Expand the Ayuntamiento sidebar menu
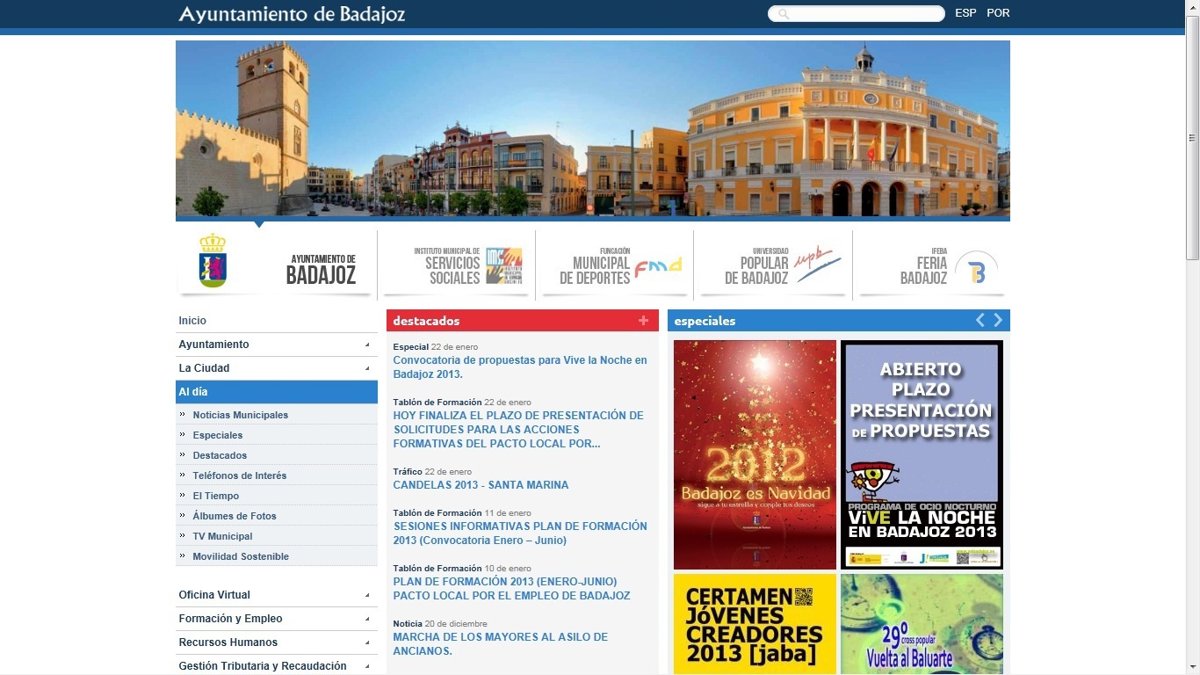1200x675 pixels. pos(367,345)
